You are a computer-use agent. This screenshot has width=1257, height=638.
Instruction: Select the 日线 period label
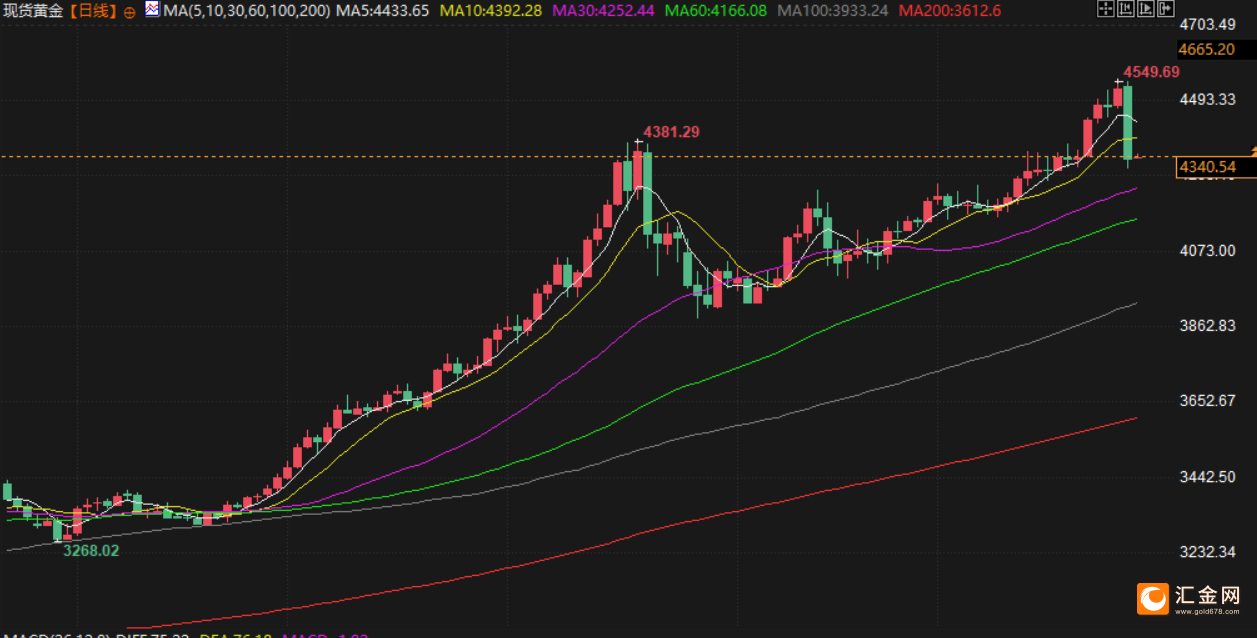tap(93, 11)
